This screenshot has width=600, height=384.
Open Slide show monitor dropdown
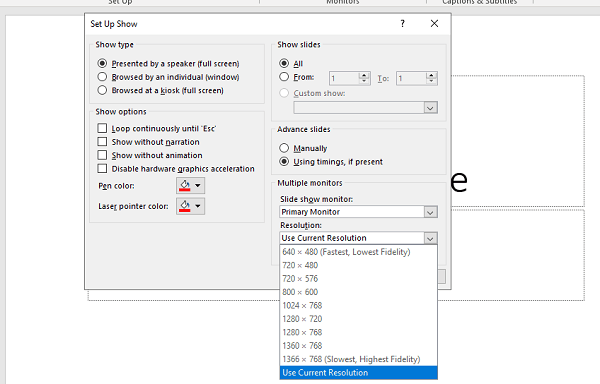click(x=430, y=212)
